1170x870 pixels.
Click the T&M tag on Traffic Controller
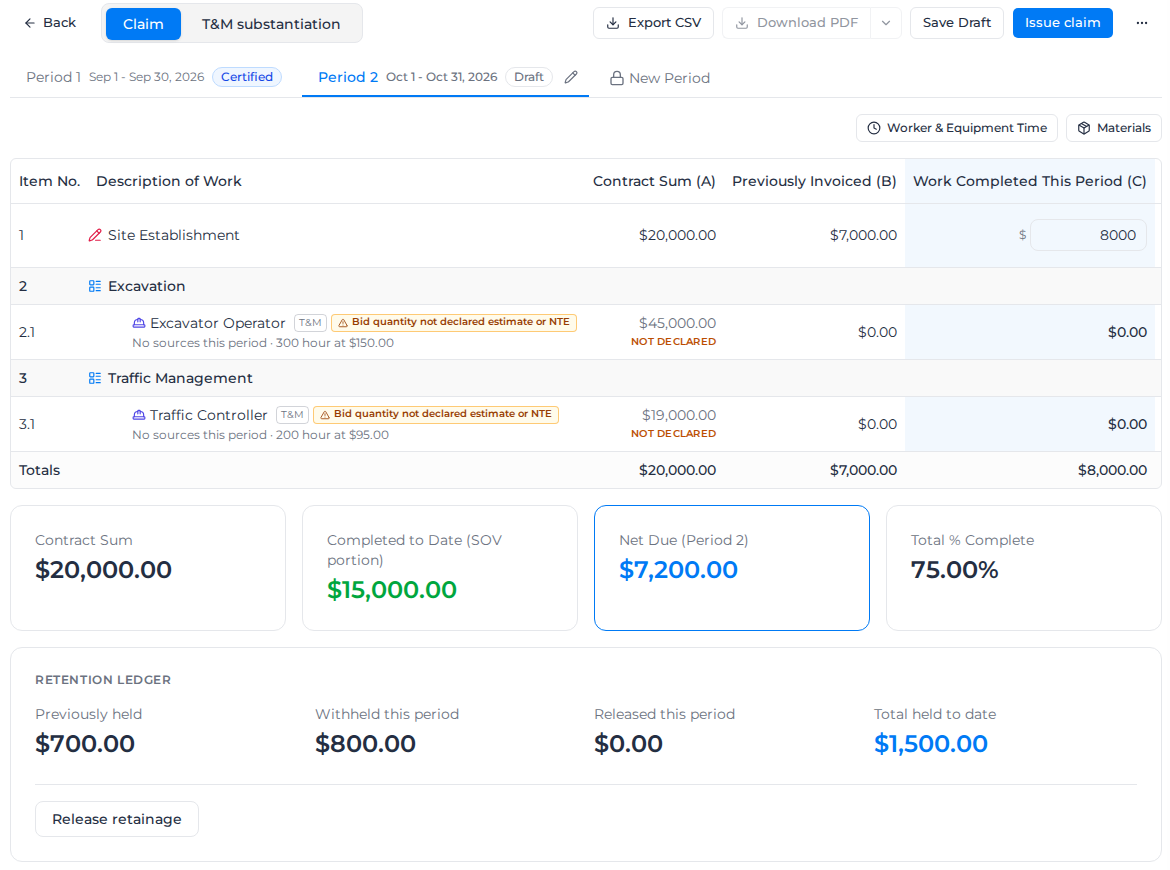click(292, 414)
